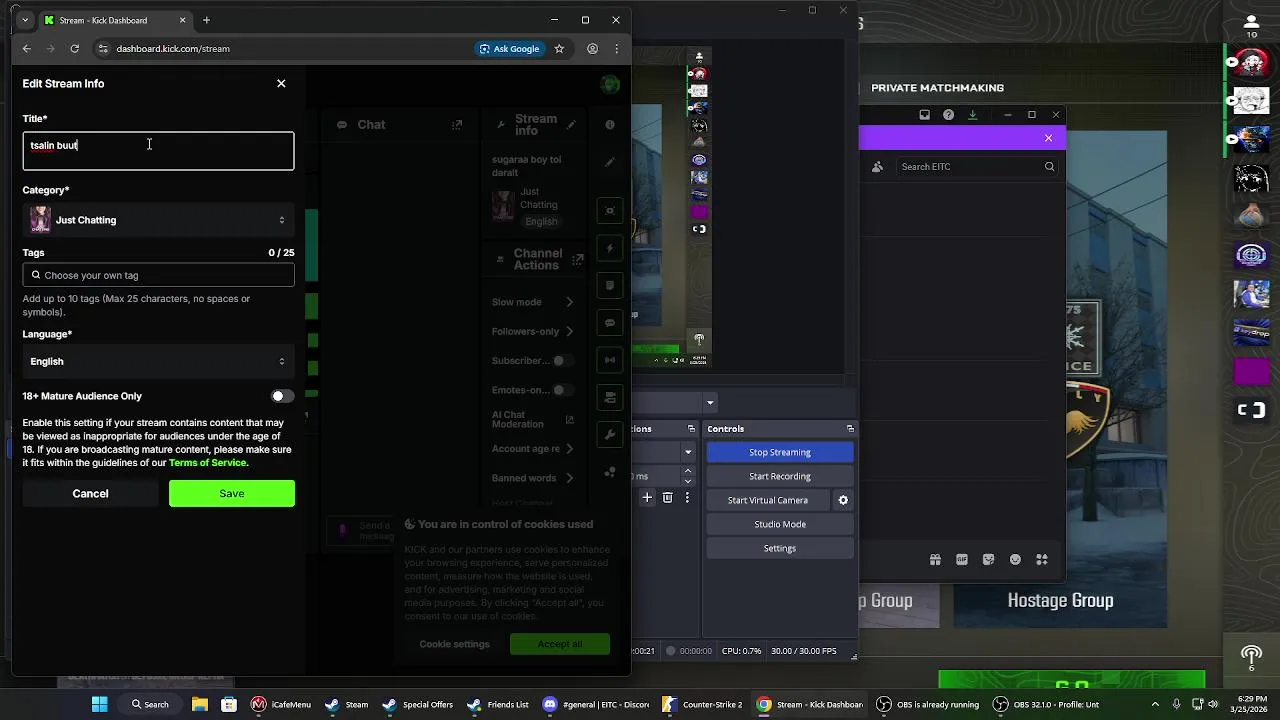The height and width of the screenshot is (720, 1280).
Task: Open Cookie settings
Action: tap(455, 644)
